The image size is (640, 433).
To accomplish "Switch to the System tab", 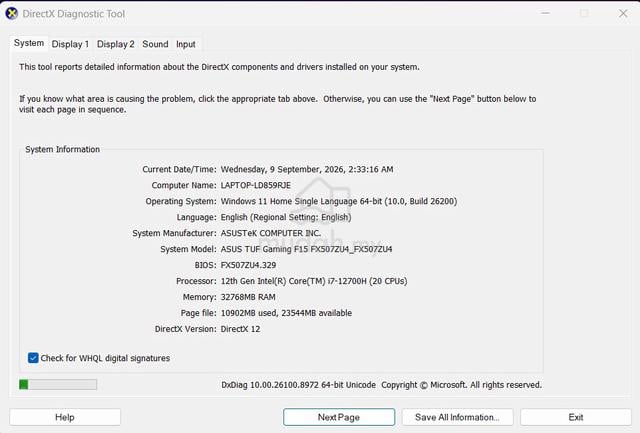I will click(x=29, y=43).
